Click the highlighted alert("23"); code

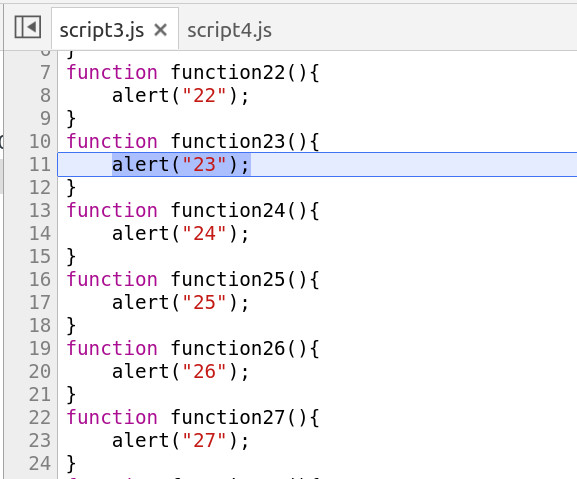point(181,164)
